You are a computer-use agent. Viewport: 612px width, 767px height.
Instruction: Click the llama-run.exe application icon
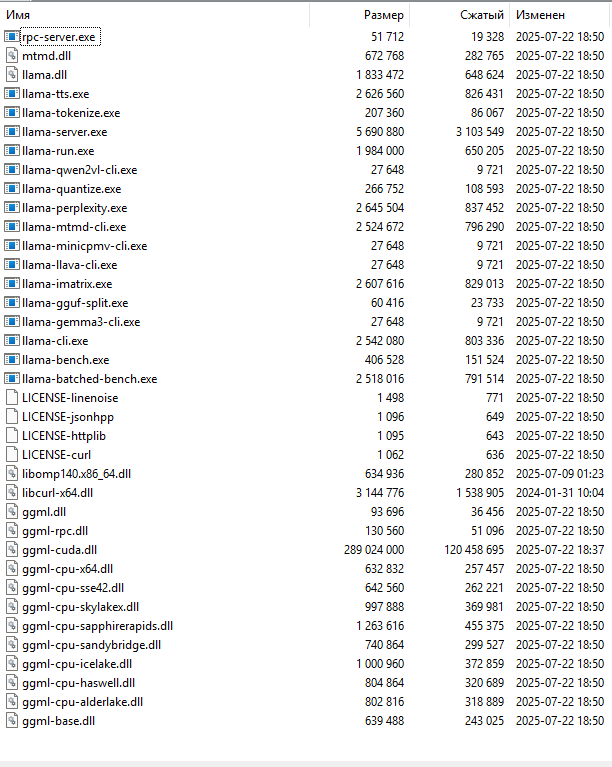pos(12,151)
